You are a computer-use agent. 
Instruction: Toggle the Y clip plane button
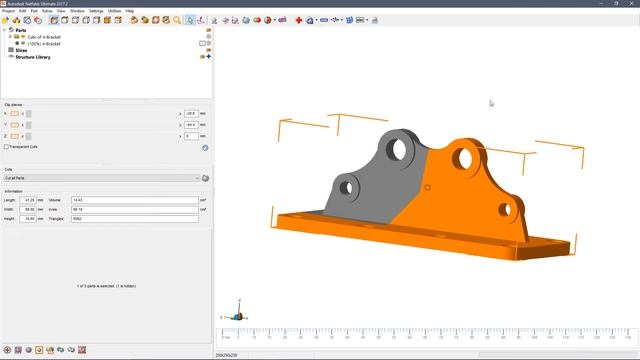[x=15, y=125]
